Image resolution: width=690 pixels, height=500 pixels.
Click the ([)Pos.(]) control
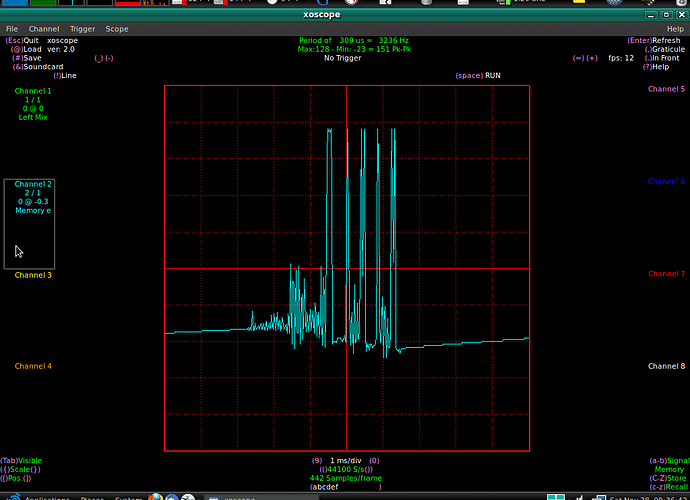point(16,478)
